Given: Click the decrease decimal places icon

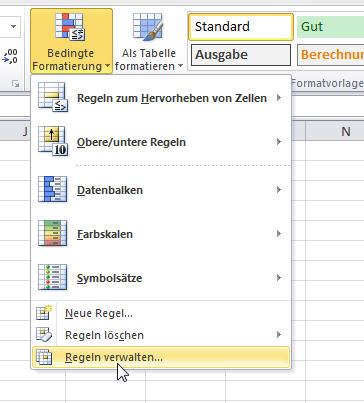Looking at the screenshot, I should pyautogui.click(x=11, y=56).
